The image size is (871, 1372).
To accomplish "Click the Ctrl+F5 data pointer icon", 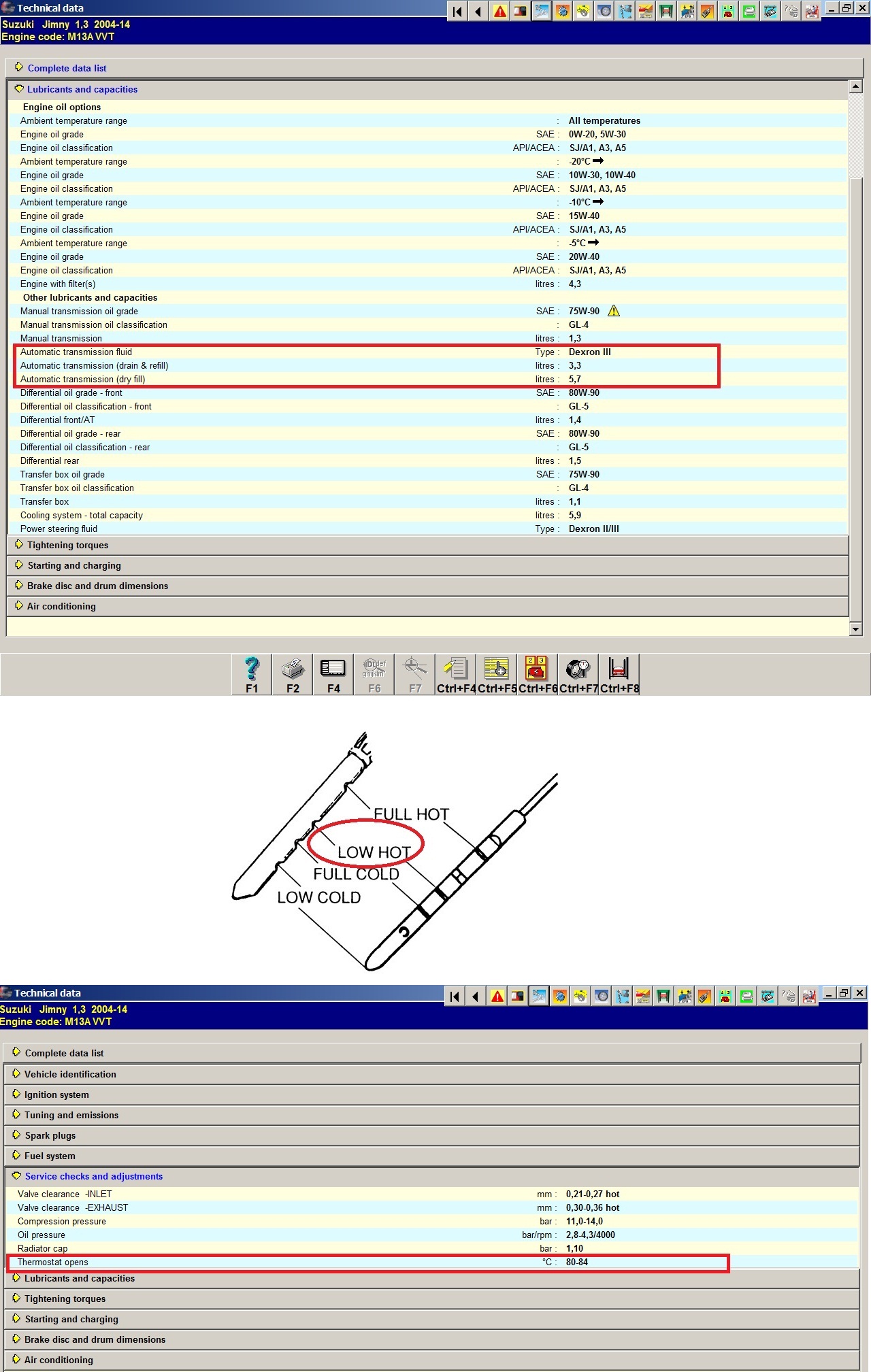I will [497, 673].
